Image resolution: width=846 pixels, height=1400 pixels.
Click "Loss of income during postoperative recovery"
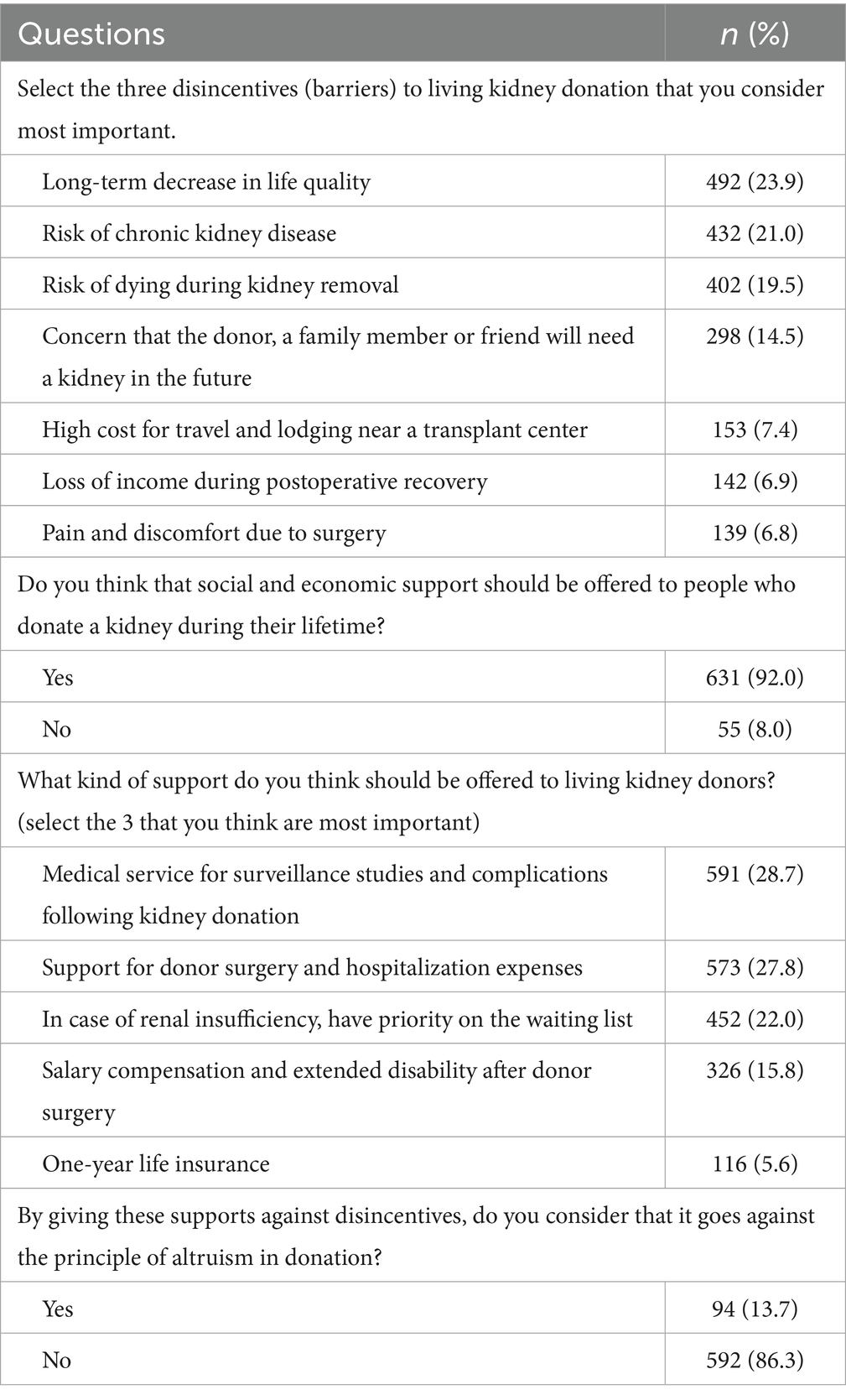[265, 481]
